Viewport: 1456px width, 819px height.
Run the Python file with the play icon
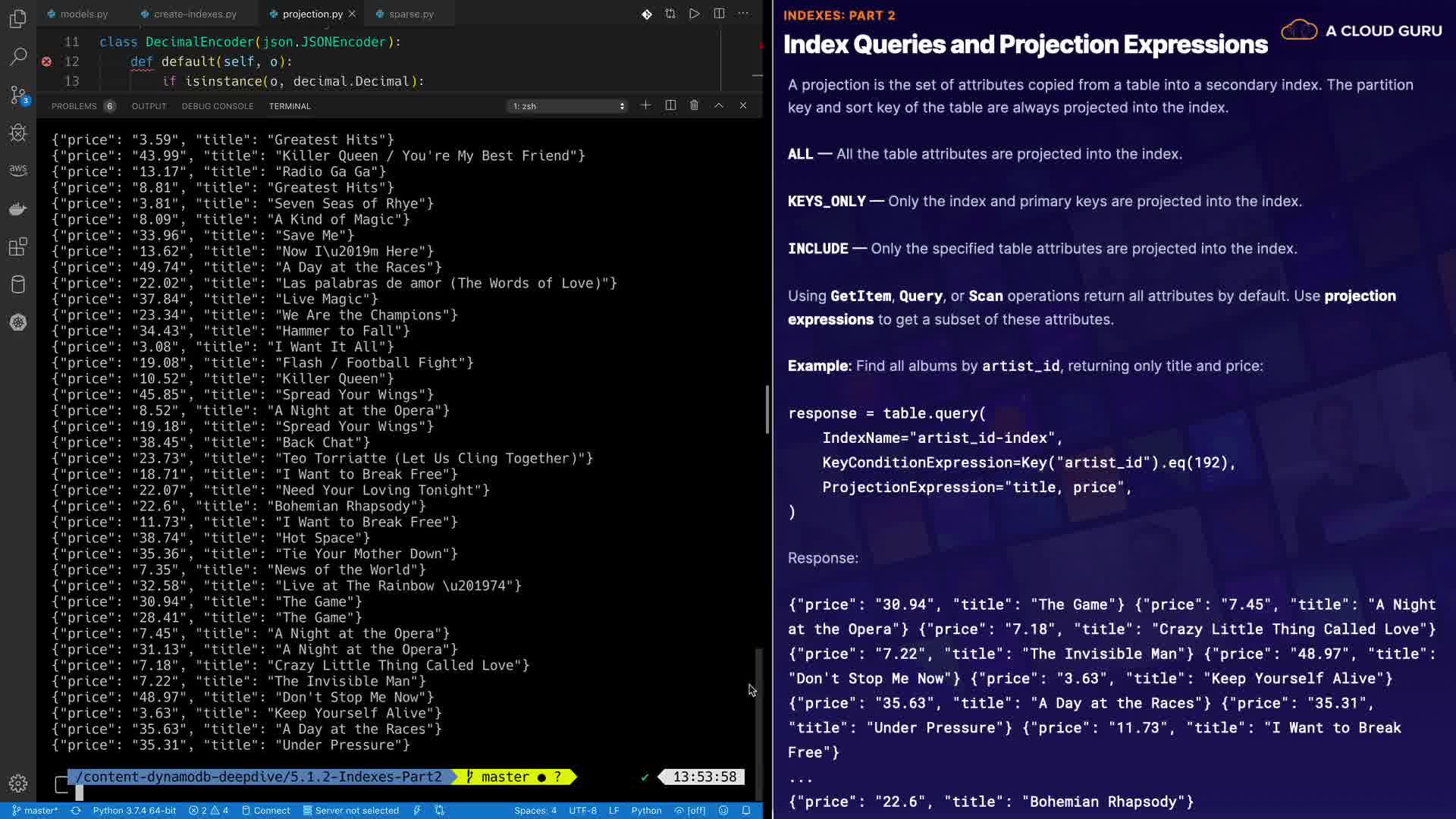[694, 14]
